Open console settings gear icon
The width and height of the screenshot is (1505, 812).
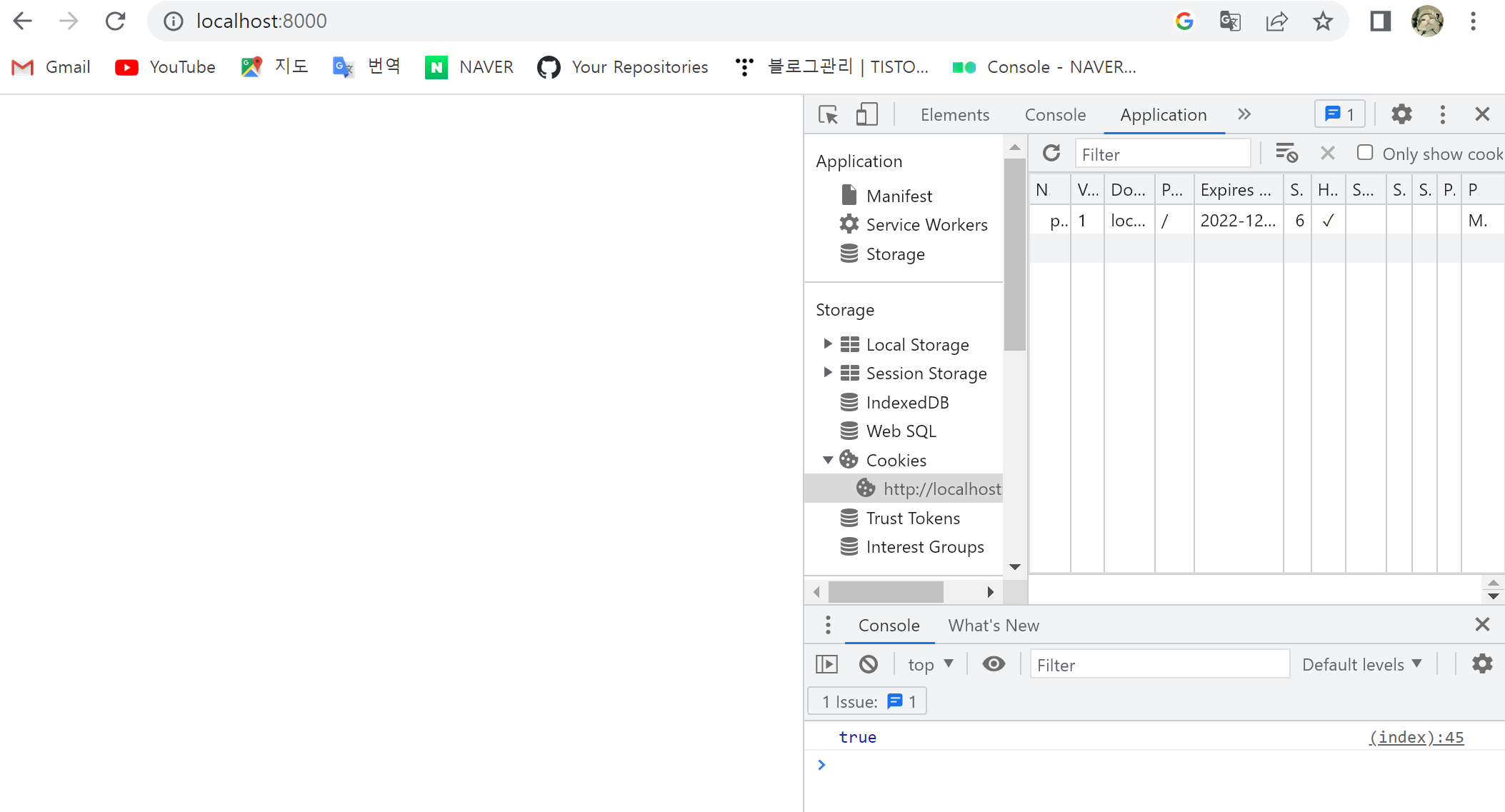[x=1482, y=664]
